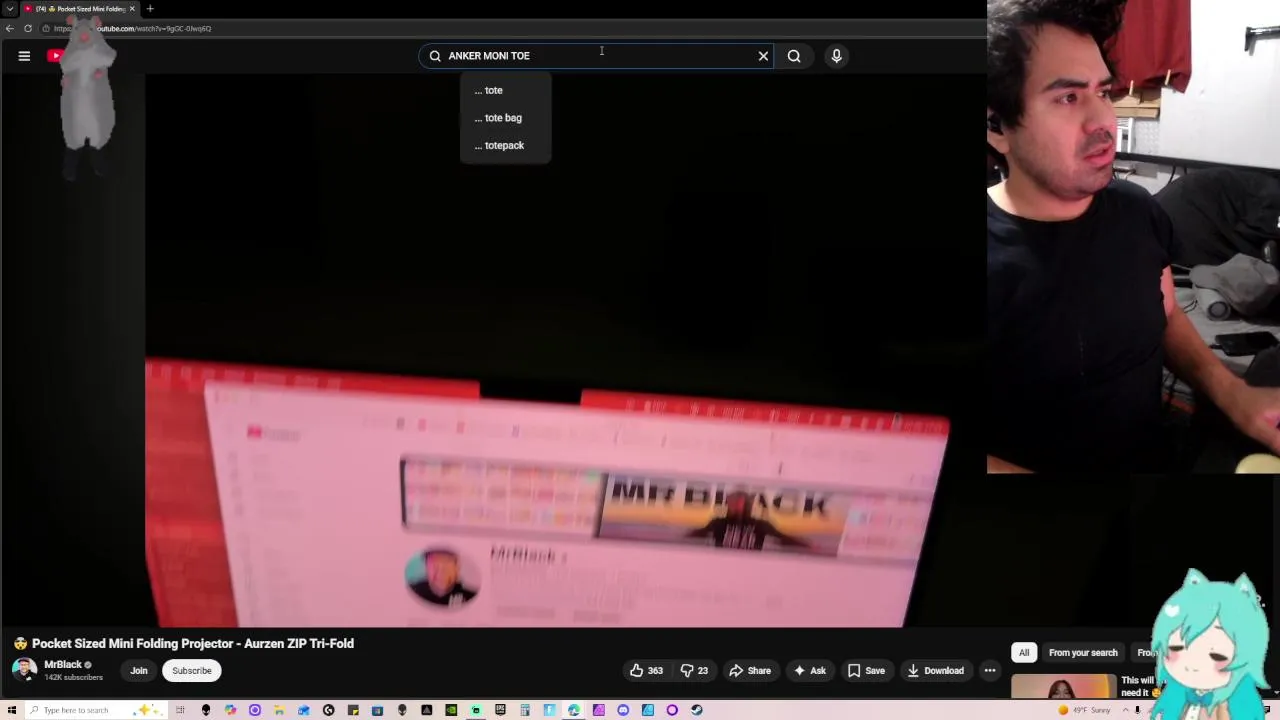The image size is (1280, 720).
Task: Open Task View on the taskbar
Action: (180, 710)
